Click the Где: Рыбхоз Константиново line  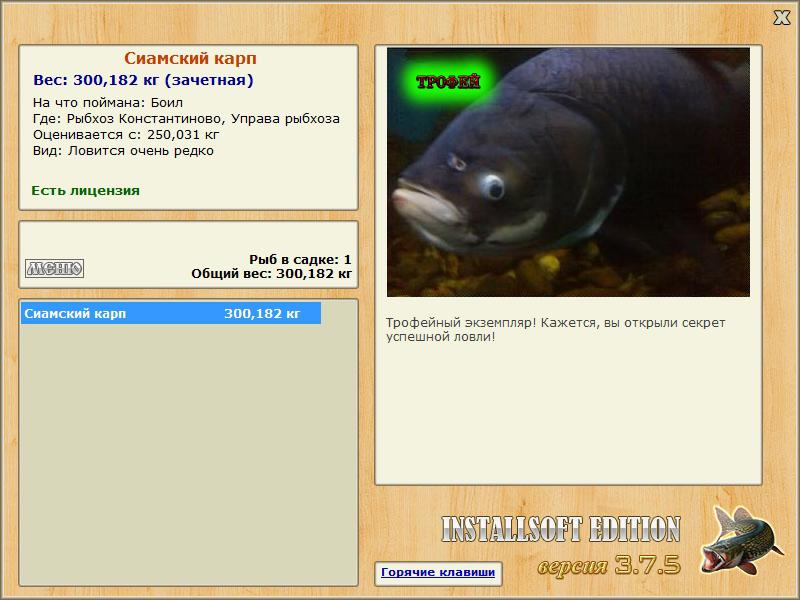pyautogui.click(x=186, y=119)
